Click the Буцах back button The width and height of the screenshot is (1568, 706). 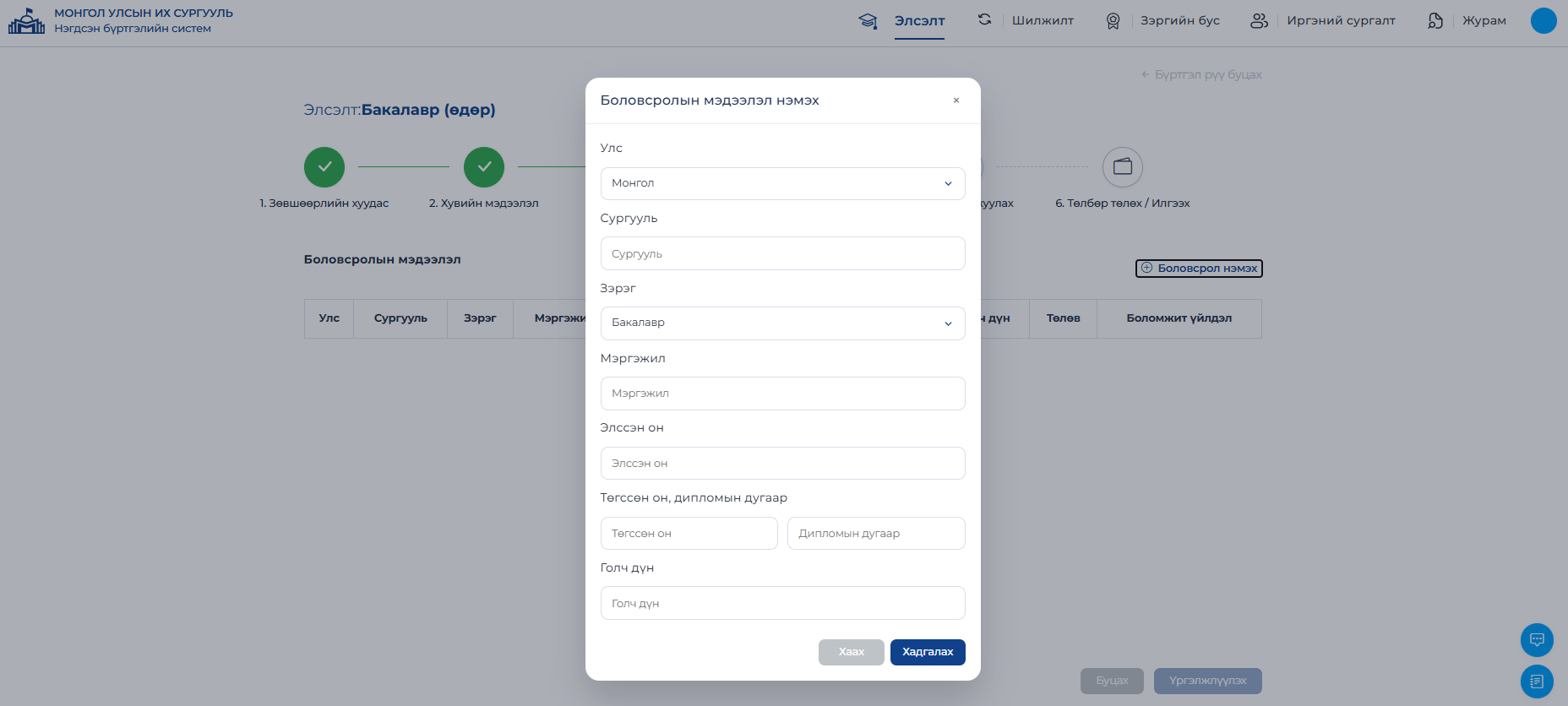(1112, 681)
